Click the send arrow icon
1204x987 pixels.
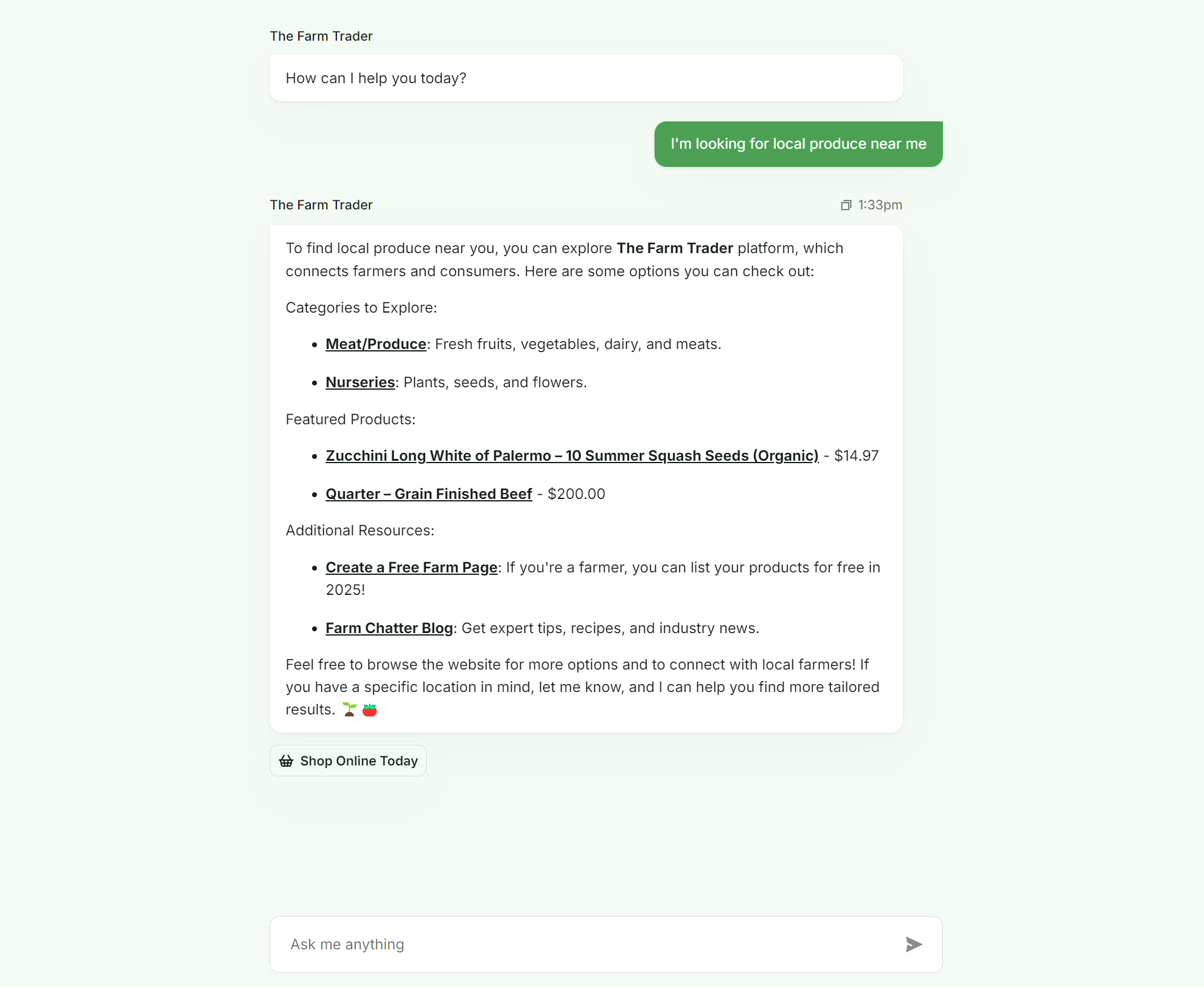(x=914, y=945)
